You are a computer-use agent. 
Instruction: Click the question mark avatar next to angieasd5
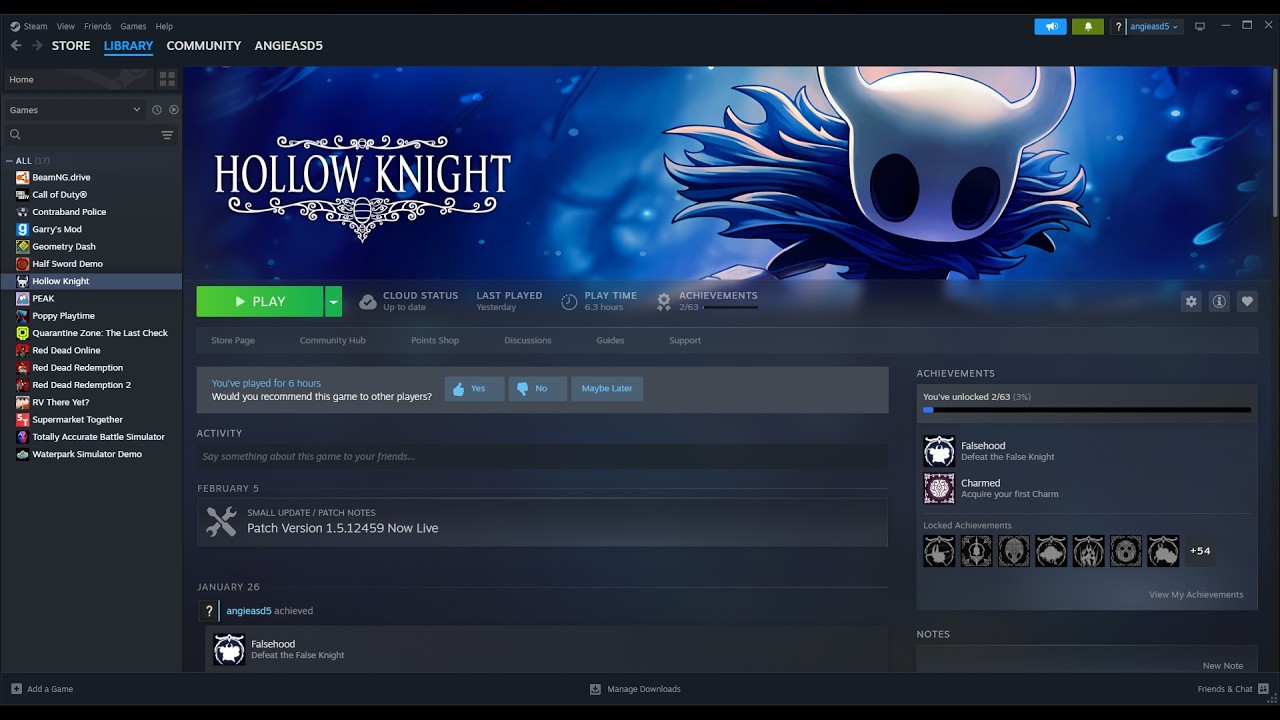click(209, 611)
